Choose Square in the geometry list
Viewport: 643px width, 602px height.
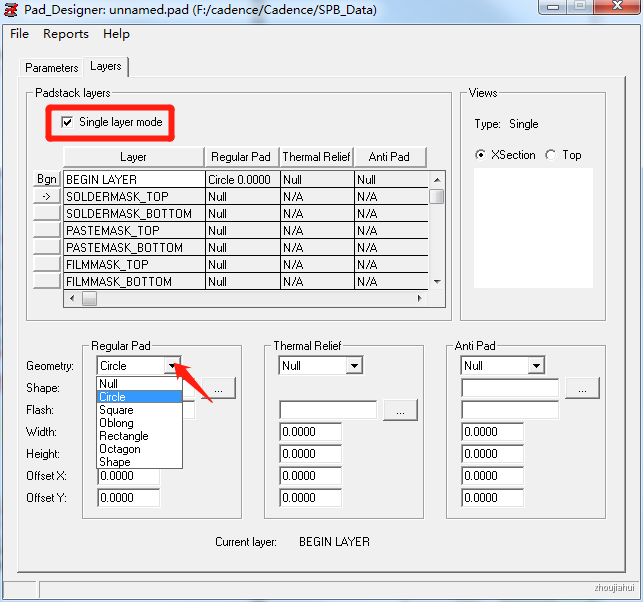pos(139,410)
